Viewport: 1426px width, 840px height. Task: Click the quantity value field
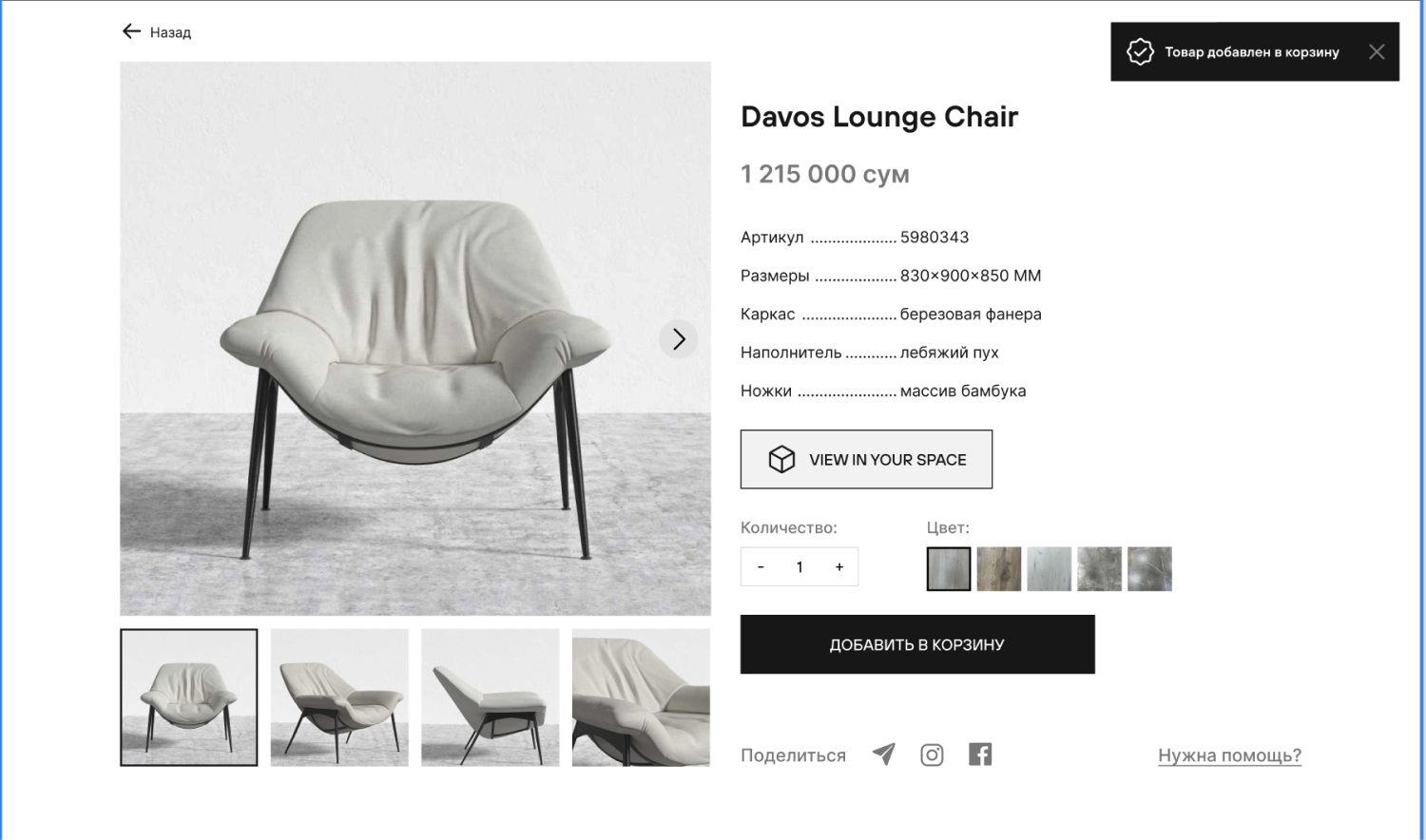point(800,566)
